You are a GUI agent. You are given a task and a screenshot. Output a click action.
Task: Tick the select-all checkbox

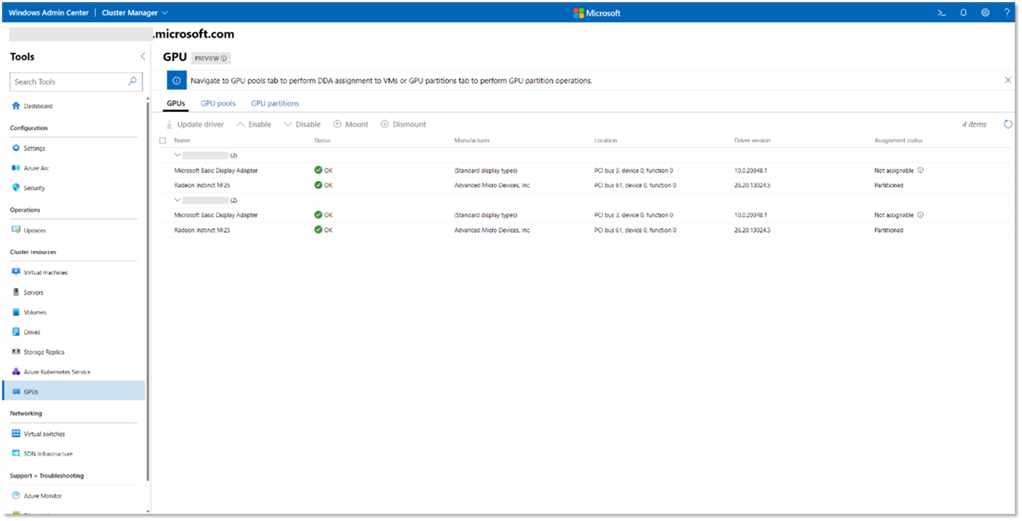coord(163,140)
